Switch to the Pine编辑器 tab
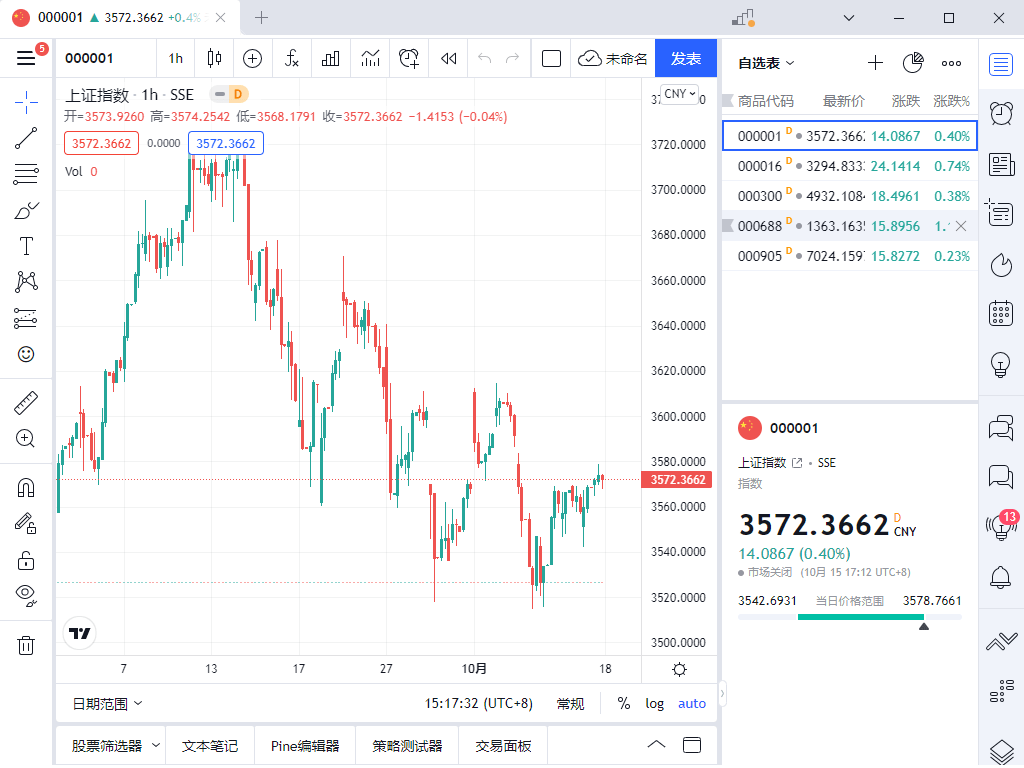The width and height of the screenshot is (1024, 768). tap(302, 745)
